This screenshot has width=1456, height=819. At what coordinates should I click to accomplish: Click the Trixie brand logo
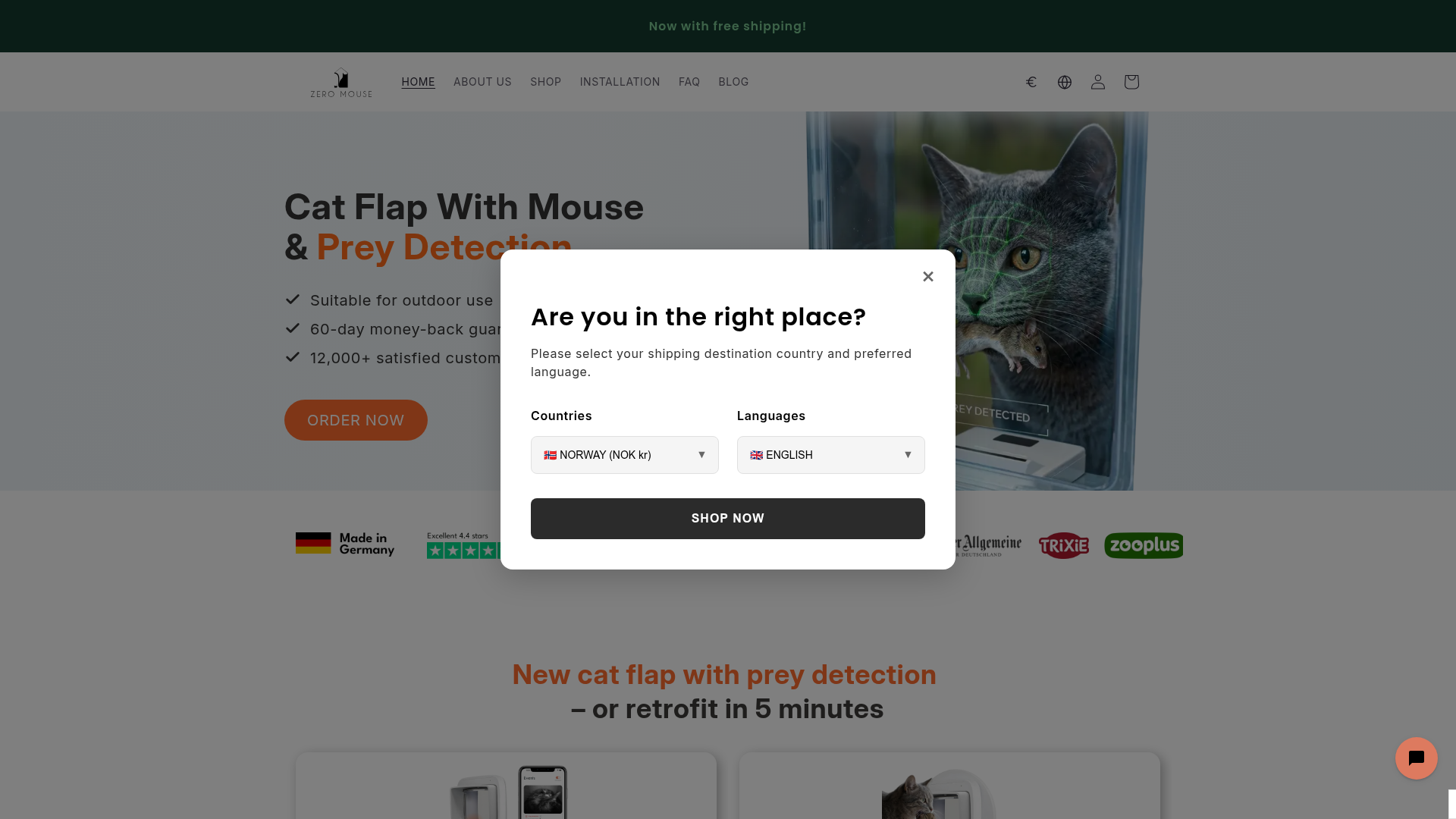pyautogui.click(x=1063, y=545)
